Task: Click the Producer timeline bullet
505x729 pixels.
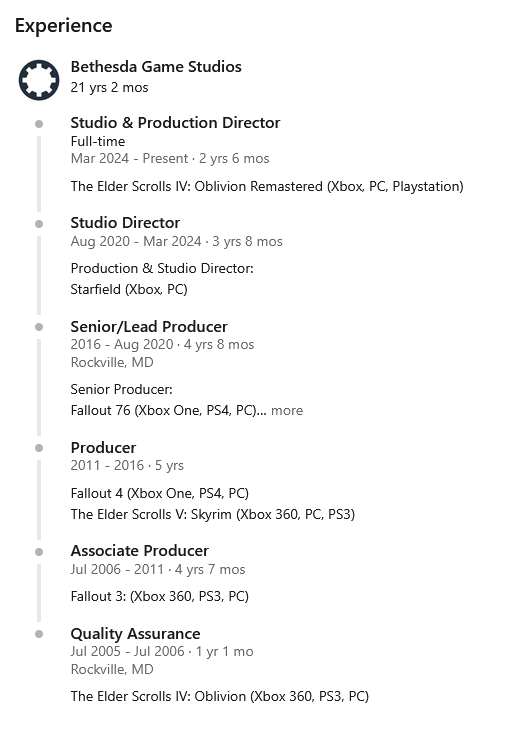Action: 39,448
